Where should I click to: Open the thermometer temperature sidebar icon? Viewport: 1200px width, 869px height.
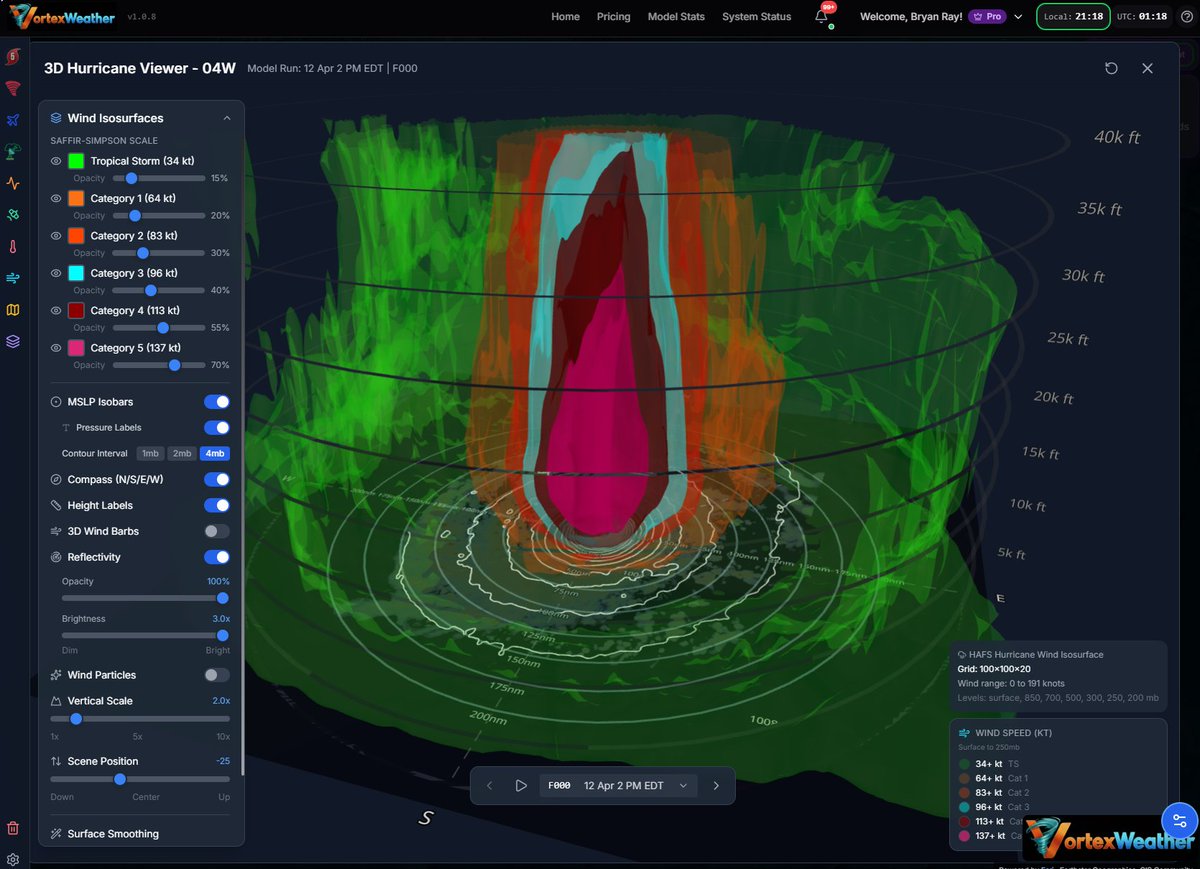pyautogui.click(x=13, y=246)
